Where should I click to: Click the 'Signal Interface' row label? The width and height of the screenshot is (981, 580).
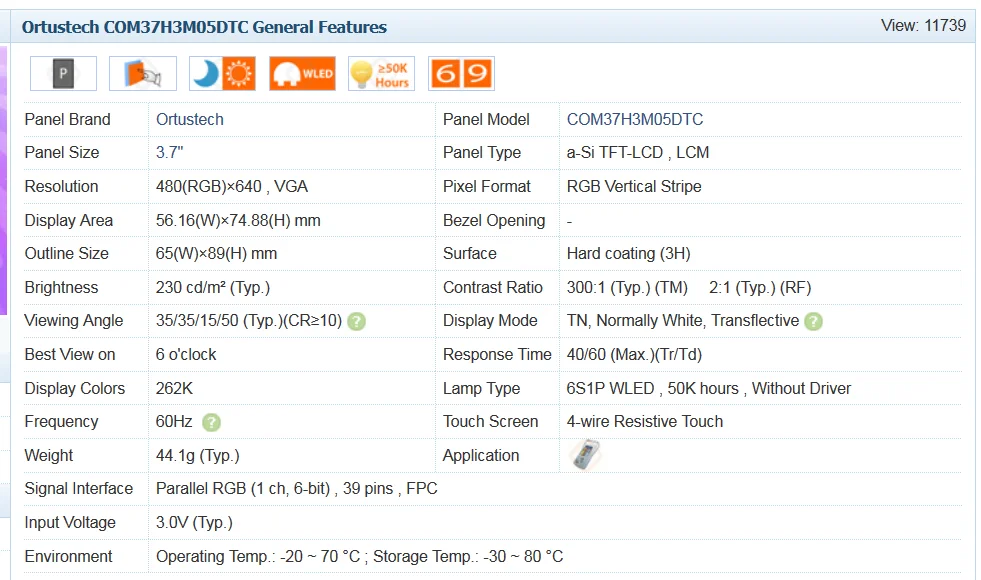[79, 489]
